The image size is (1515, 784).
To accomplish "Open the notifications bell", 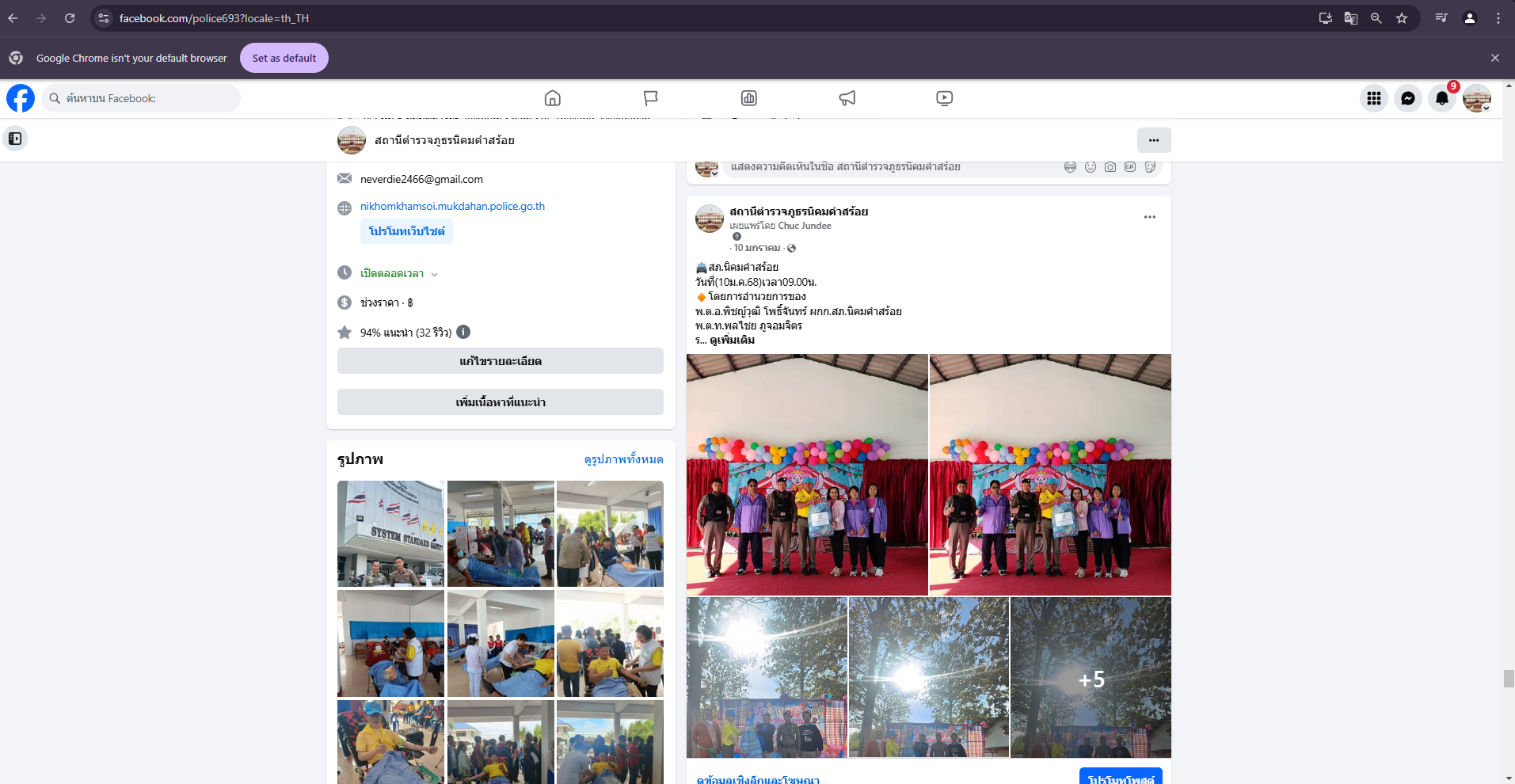I will (x=1441, y=98).
